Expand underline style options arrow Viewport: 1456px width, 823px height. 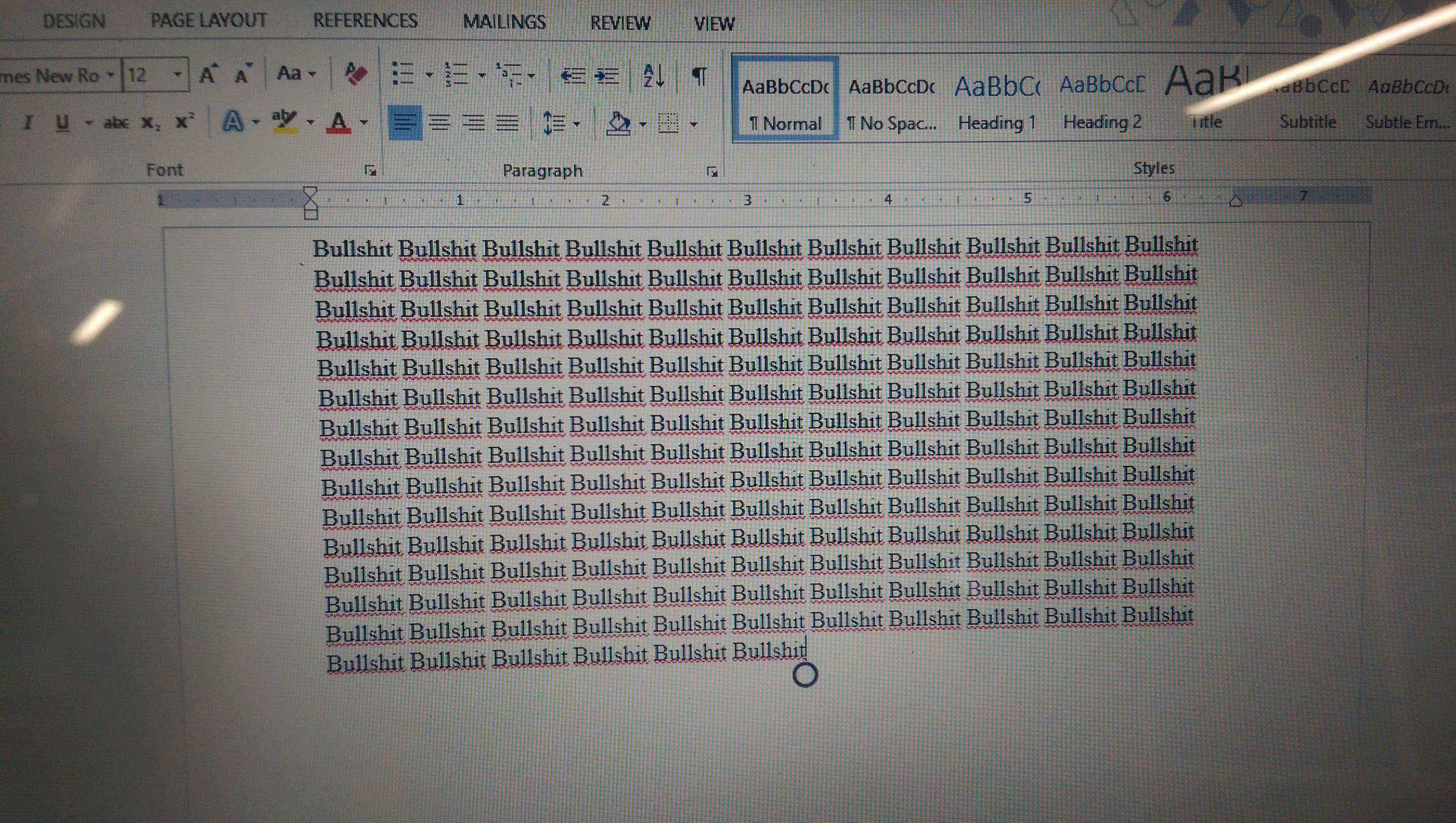click(88, 122)
